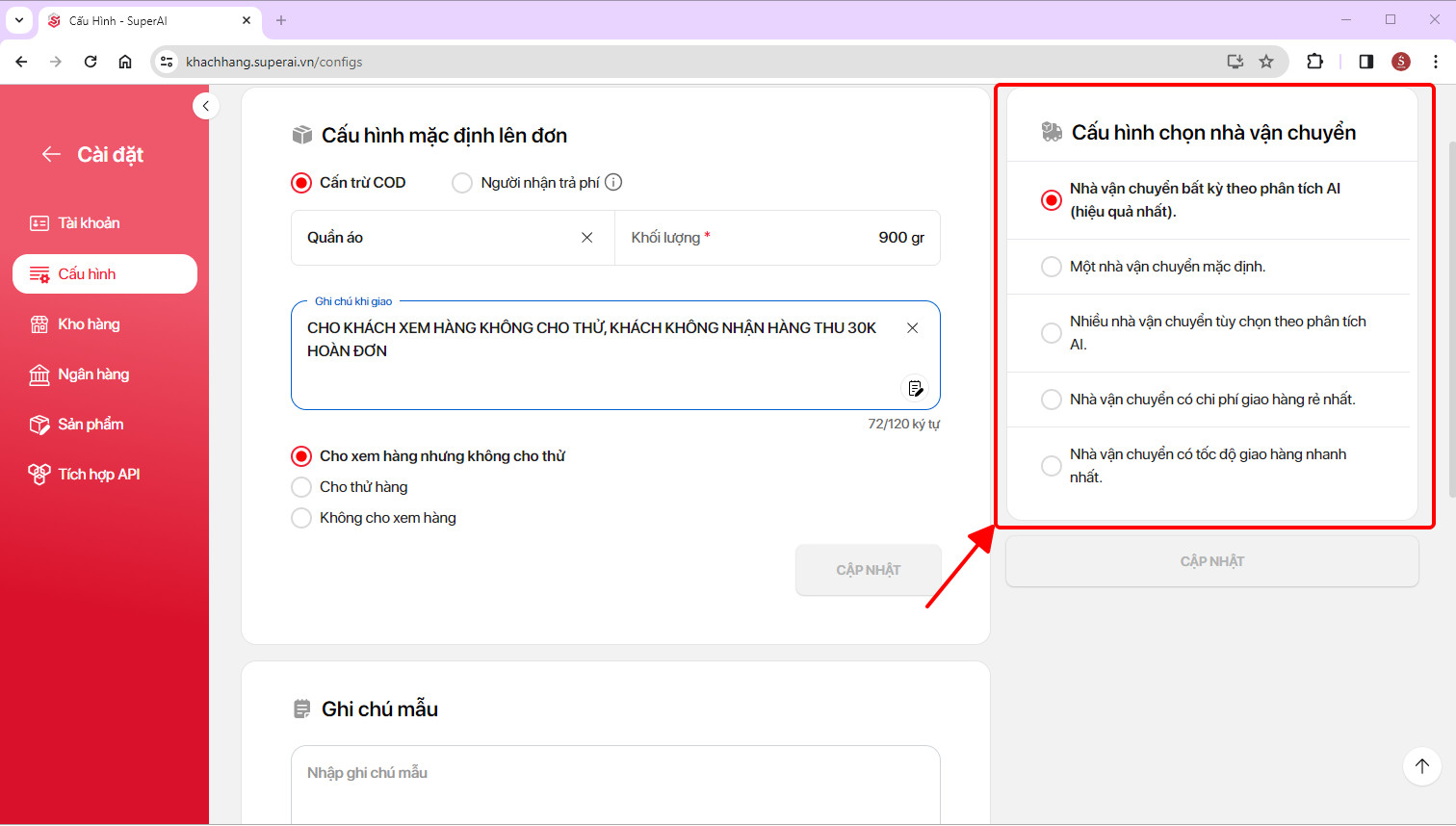Viewport: 1456px width, 826px height.
Task: Click the Cấu hình mặc định lên đơn heading
Action: (445, 136)
